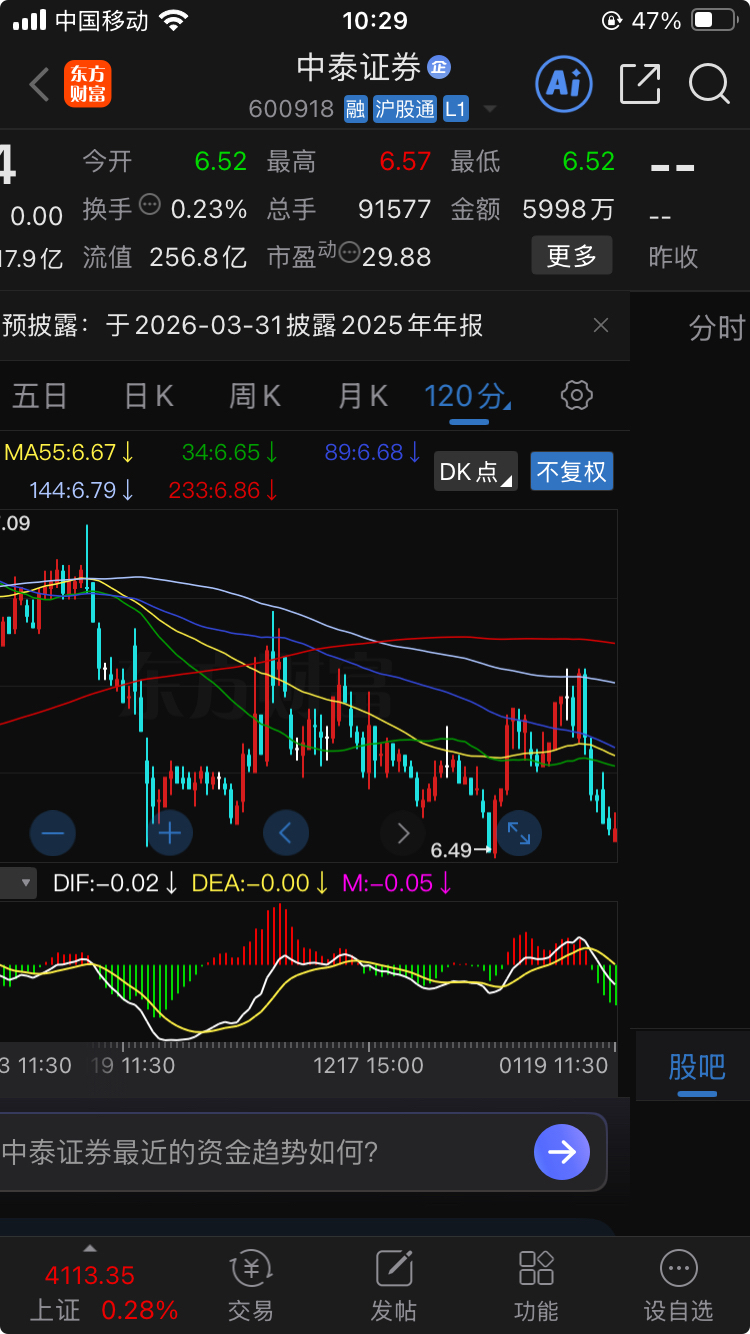Open search with magnifier icon

pyautogui.click(x=709, y=84)
